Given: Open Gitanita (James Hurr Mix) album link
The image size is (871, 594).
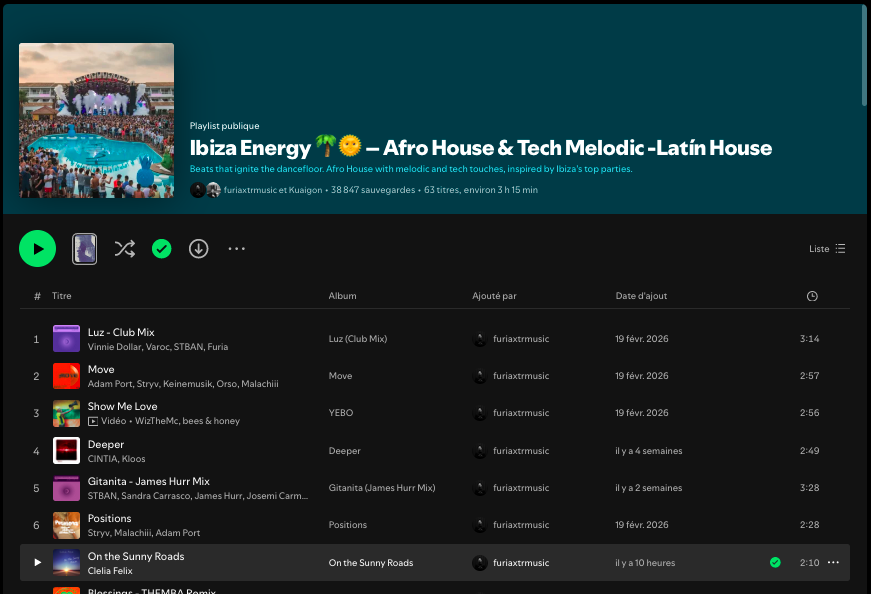Looking at the screenshot, I should click(x=382, y=488).
